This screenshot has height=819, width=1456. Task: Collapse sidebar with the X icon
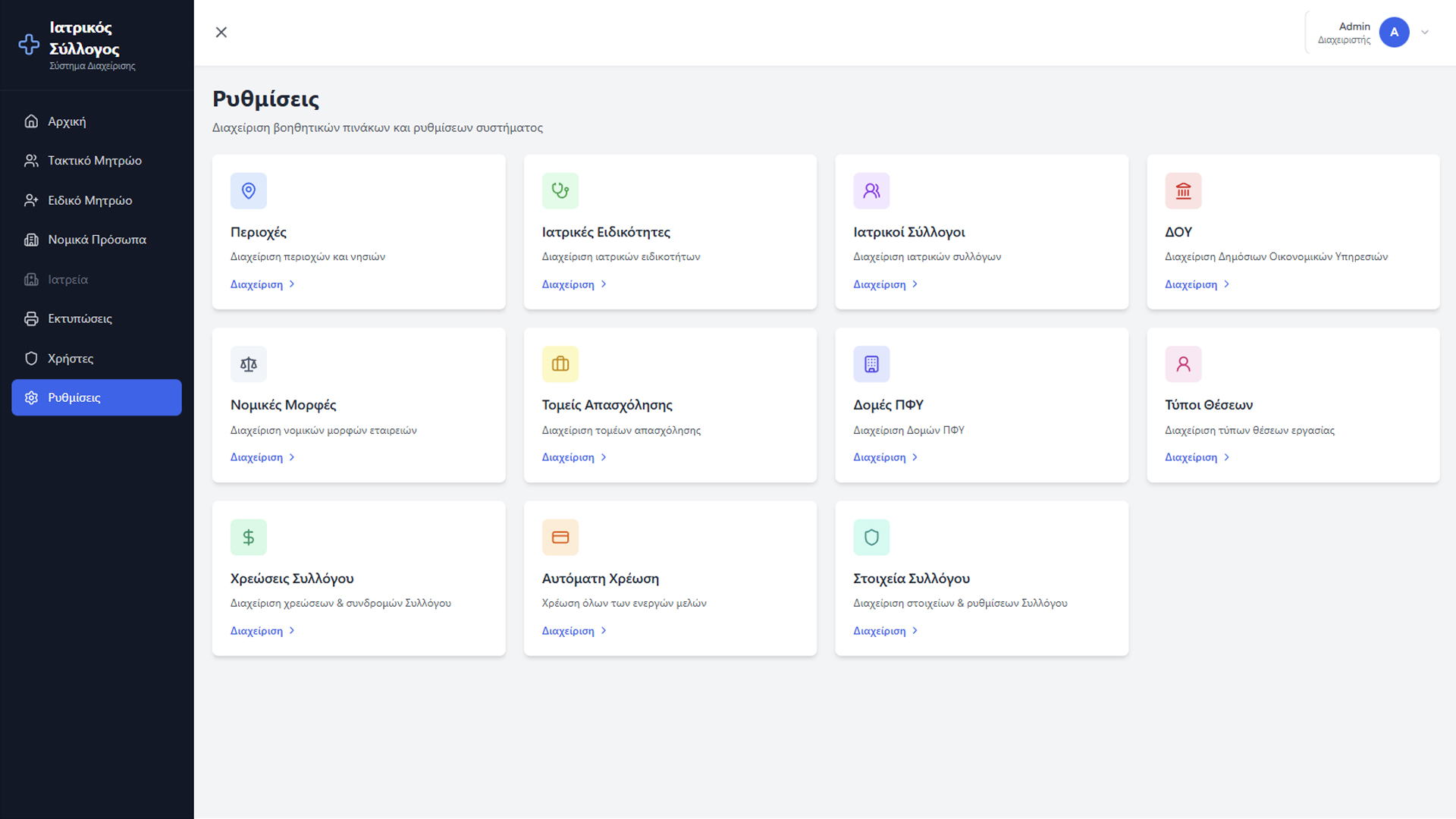click(221, 33)
